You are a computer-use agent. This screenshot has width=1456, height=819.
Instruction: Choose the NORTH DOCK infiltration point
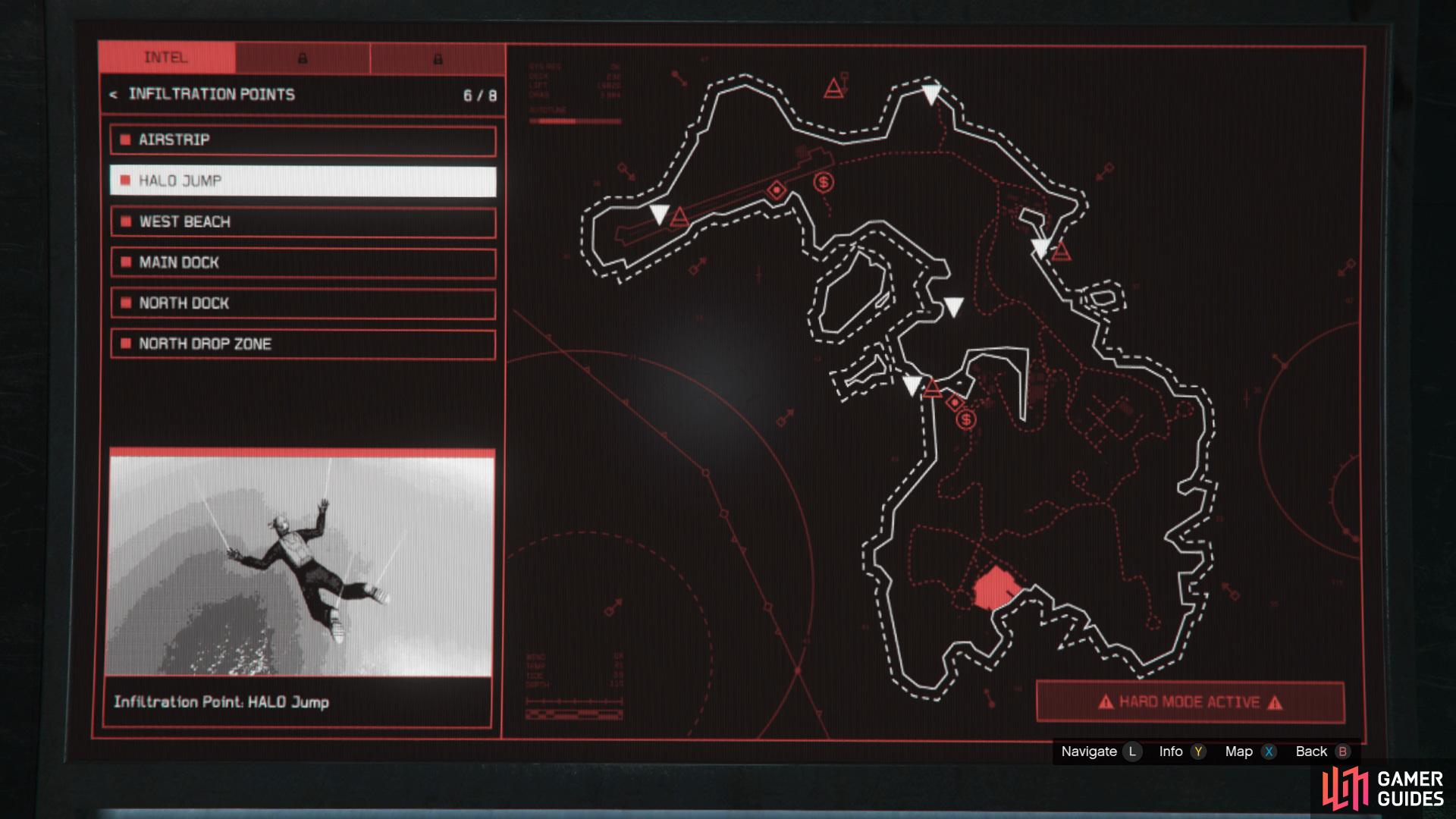point(303,303)
